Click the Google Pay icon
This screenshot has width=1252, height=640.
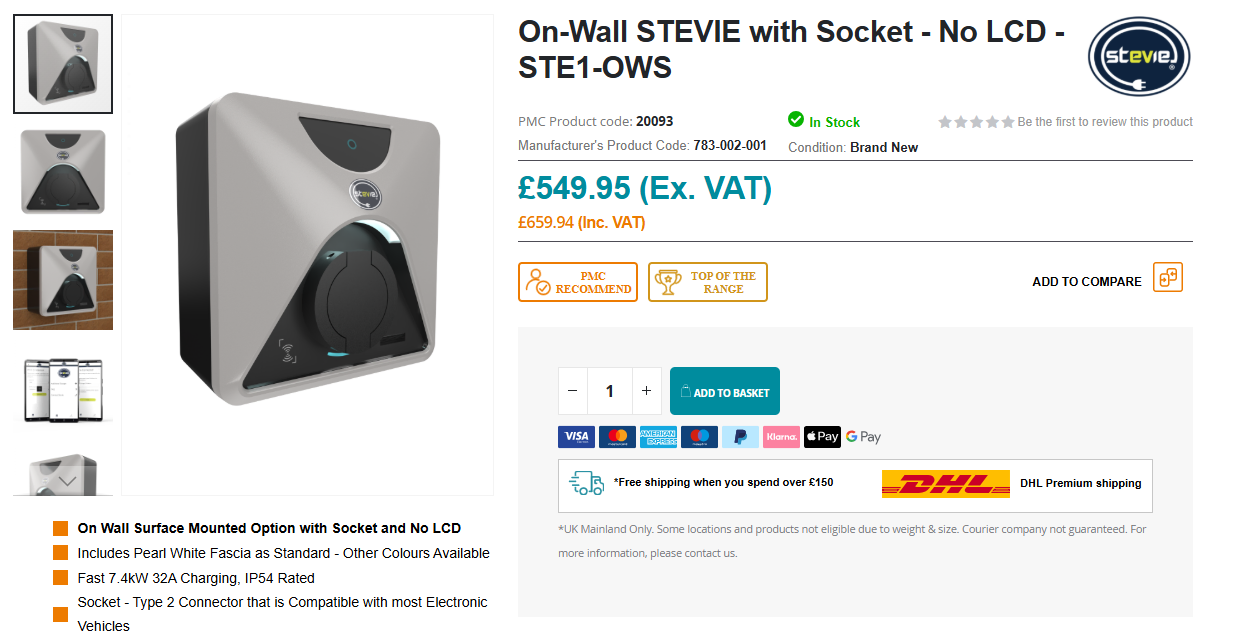pos(863,437)
